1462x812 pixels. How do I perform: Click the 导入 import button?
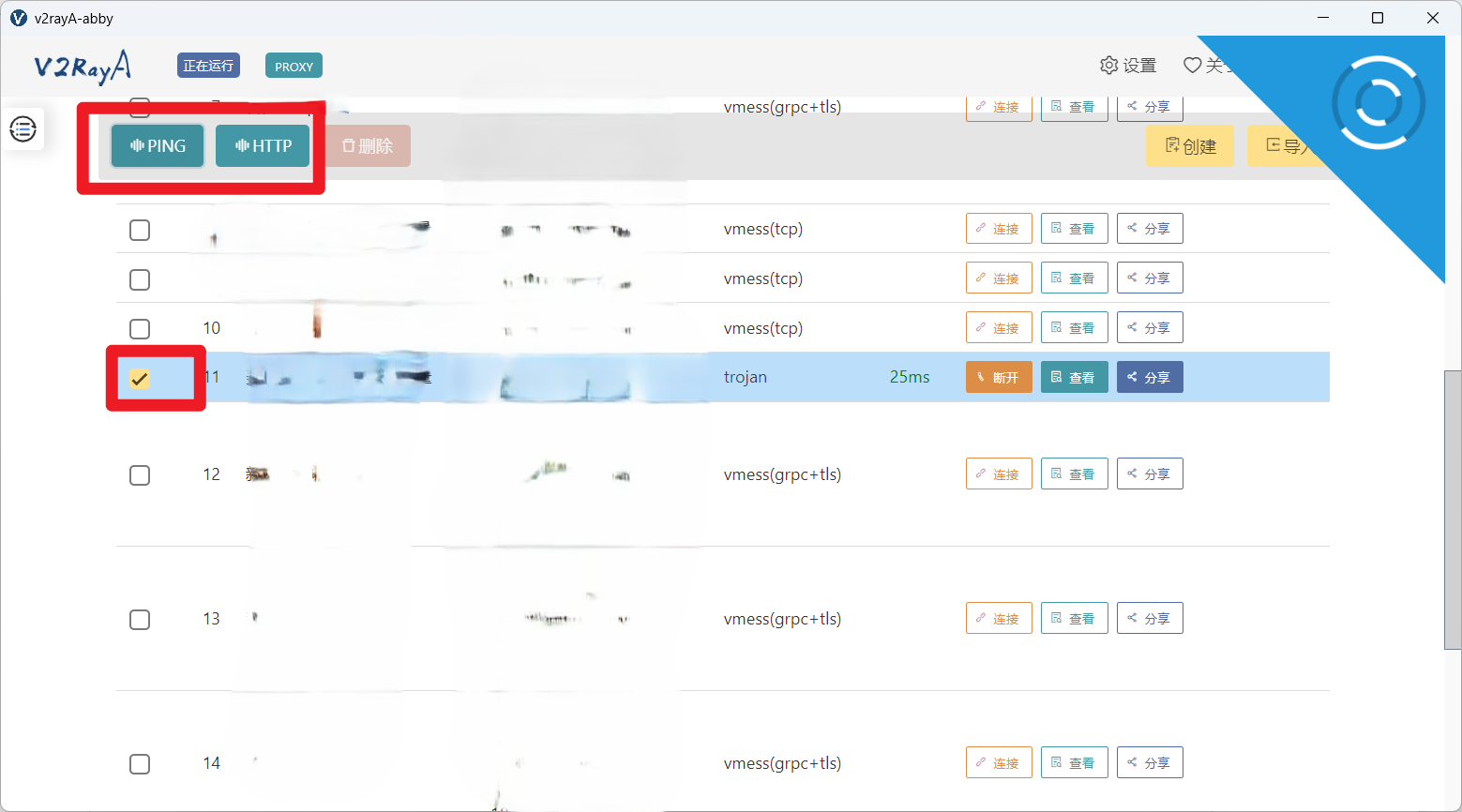(1285, 145)
